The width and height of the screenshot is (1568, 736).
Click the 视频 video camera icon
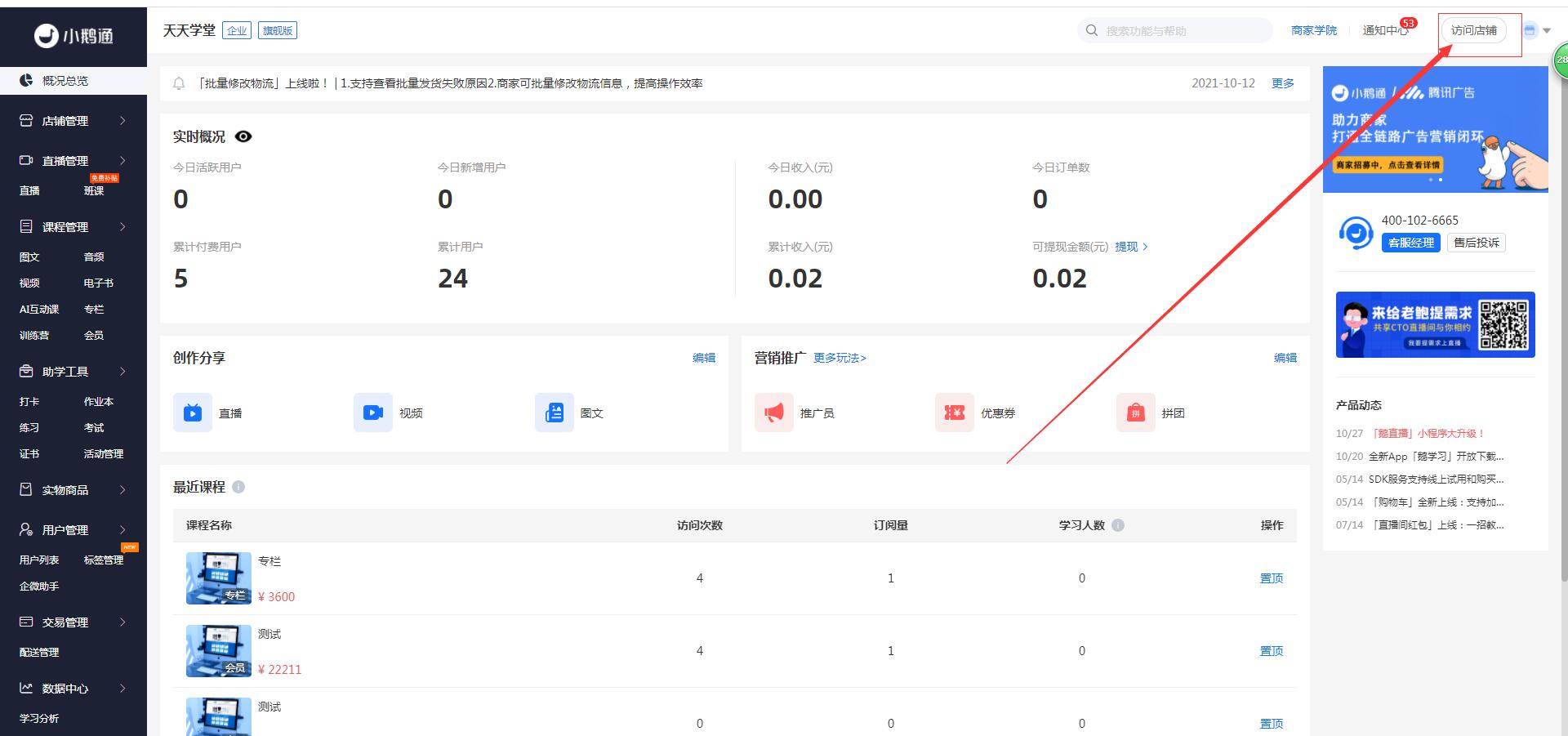pos(373,413)
